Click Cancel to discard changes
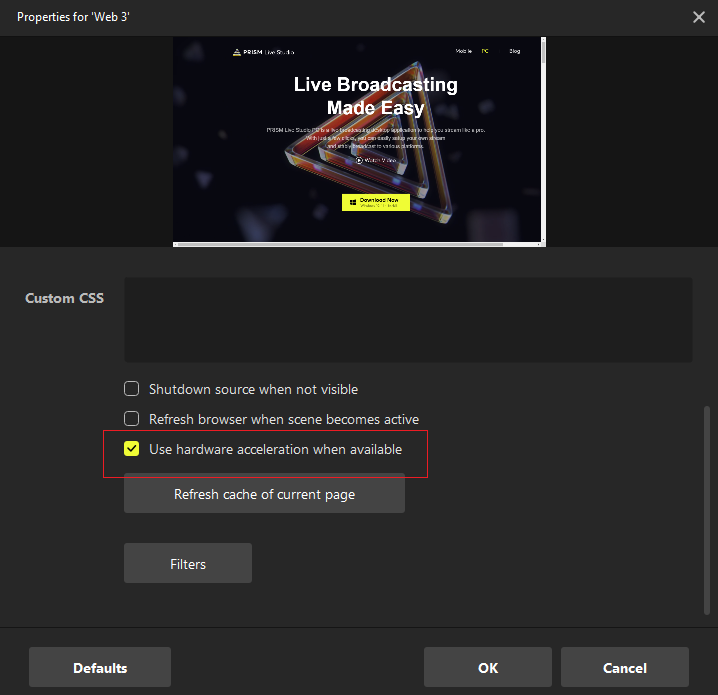Image resolution: width=718 pixels, height=695 pixels. (625, 667)
